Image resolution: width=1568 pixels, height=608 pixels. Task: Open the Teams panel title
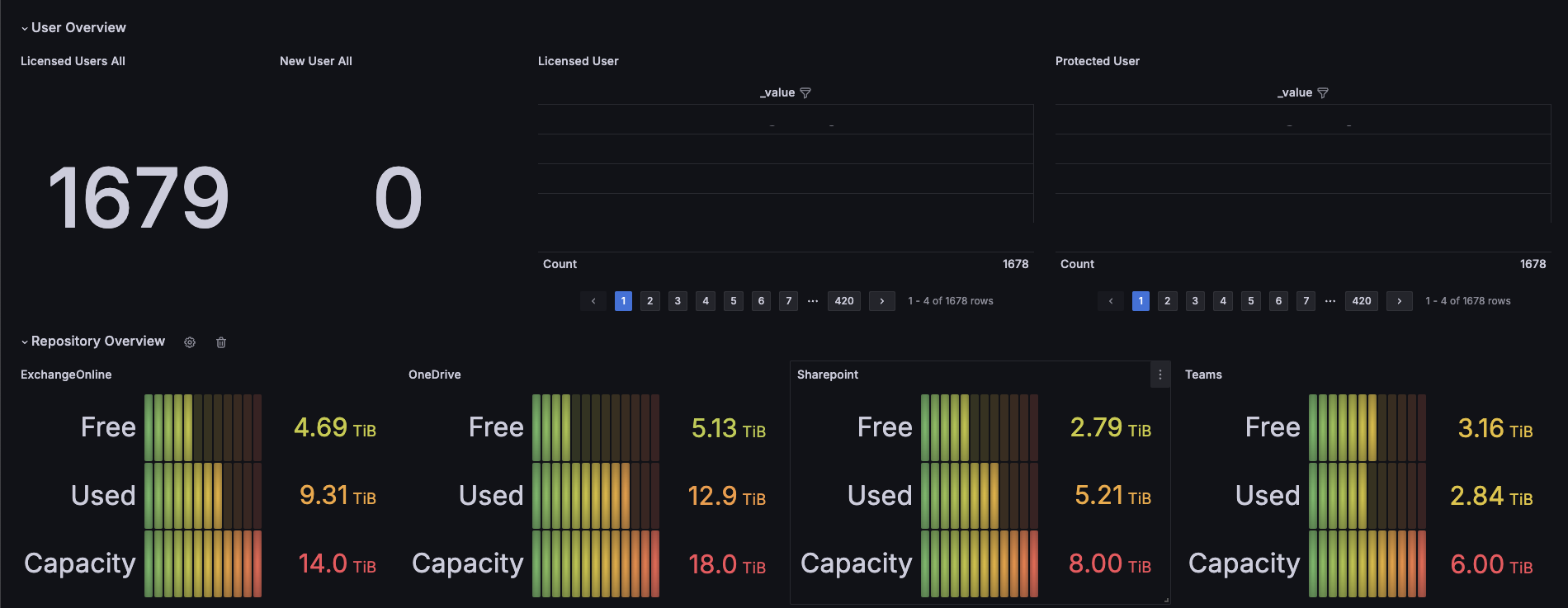[x=1203, y=375]
